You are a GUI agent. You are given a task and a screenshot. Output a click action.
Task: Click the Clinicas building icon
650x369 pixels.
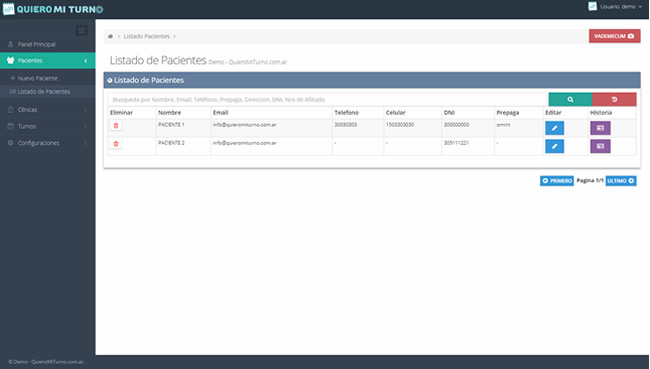[10, 109]
